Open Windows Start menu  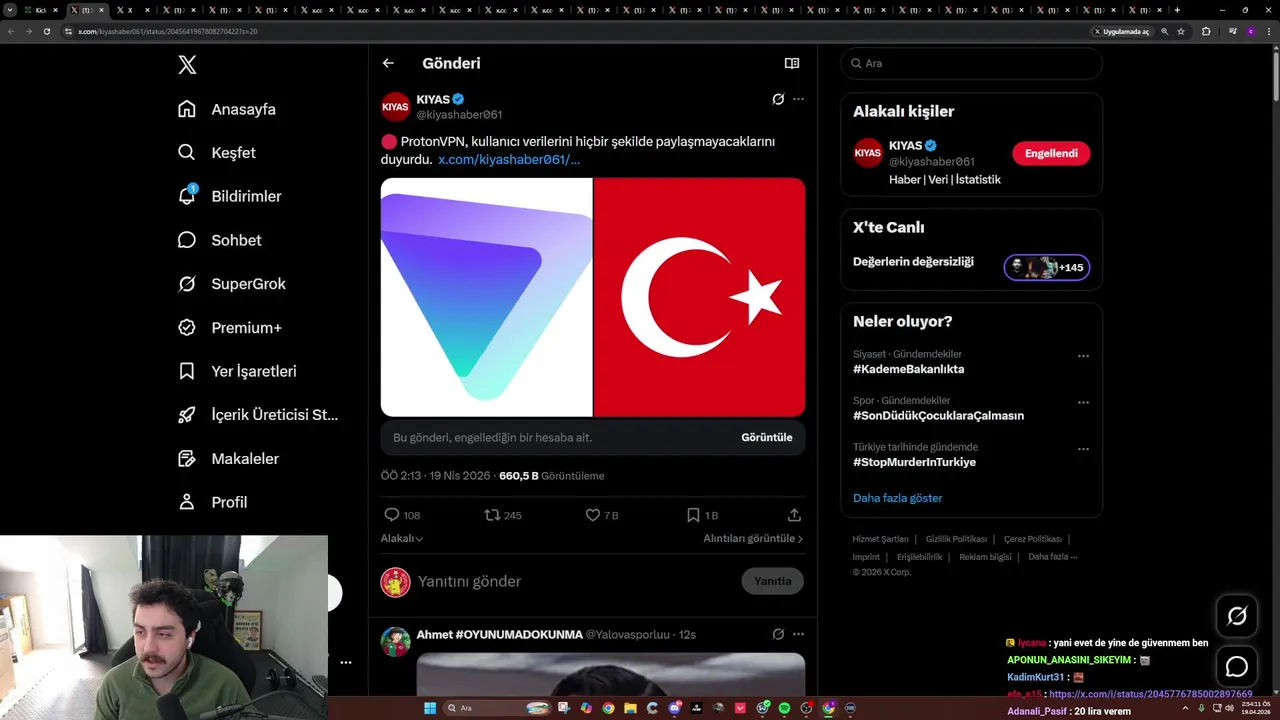click(430, 708)
